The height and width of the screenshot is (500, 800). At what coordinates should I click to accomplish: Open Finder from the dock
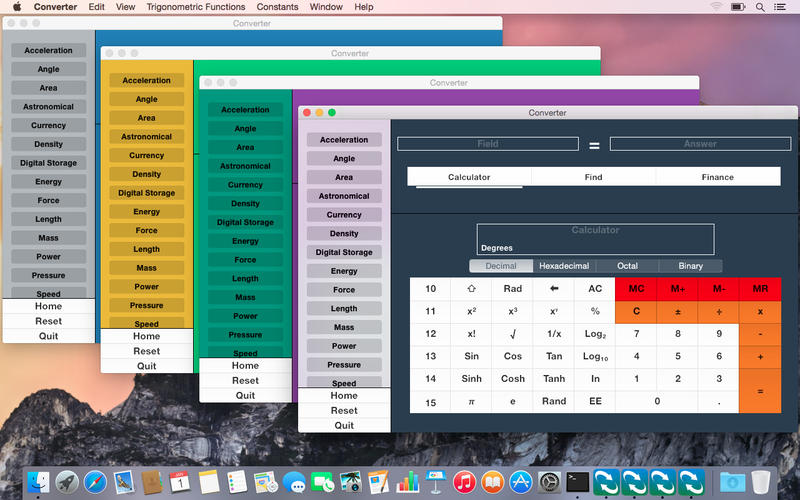click(x=39, y=482)
